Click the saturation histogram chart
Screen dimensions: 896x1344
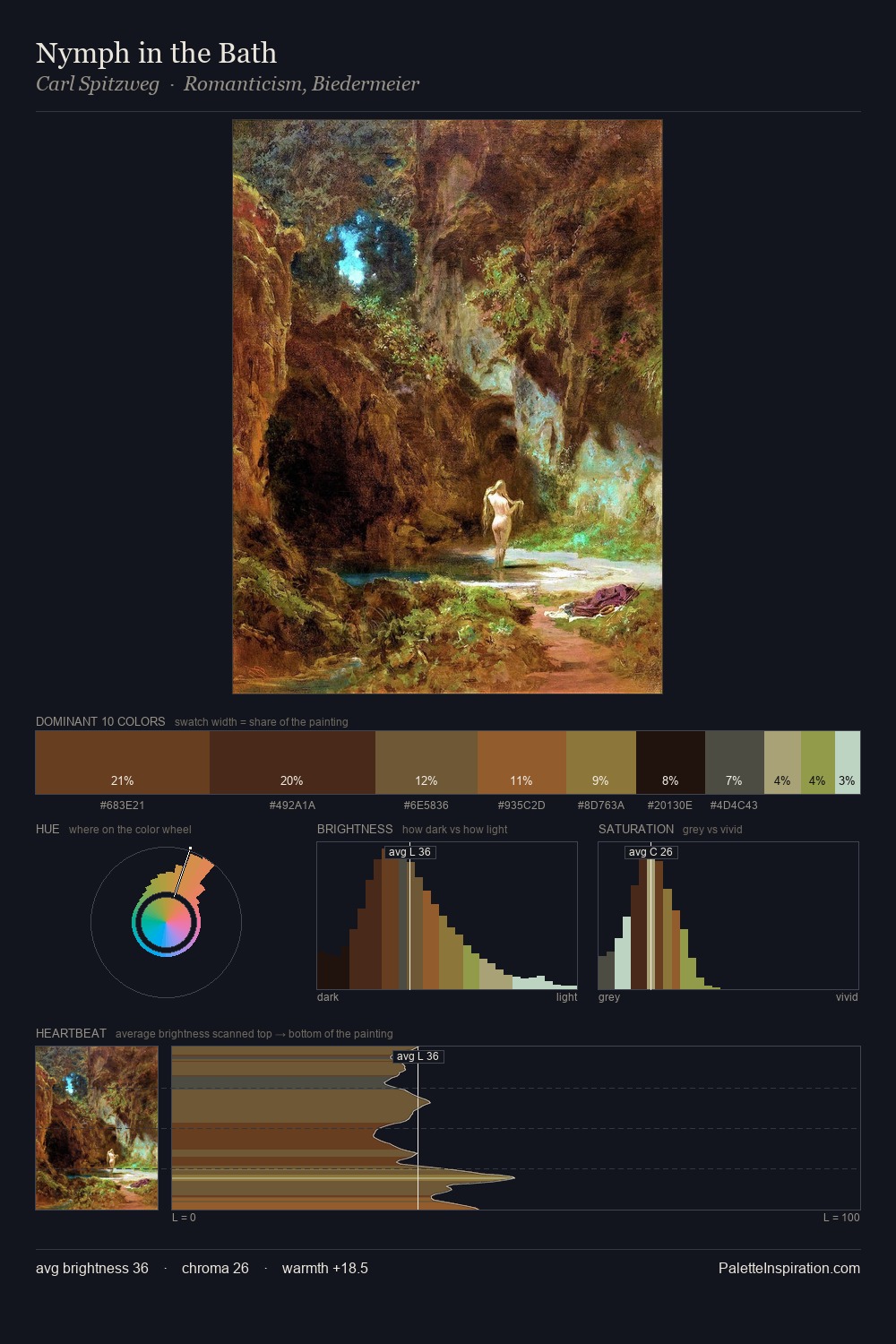pyautogui.click(x=728, y=916)
